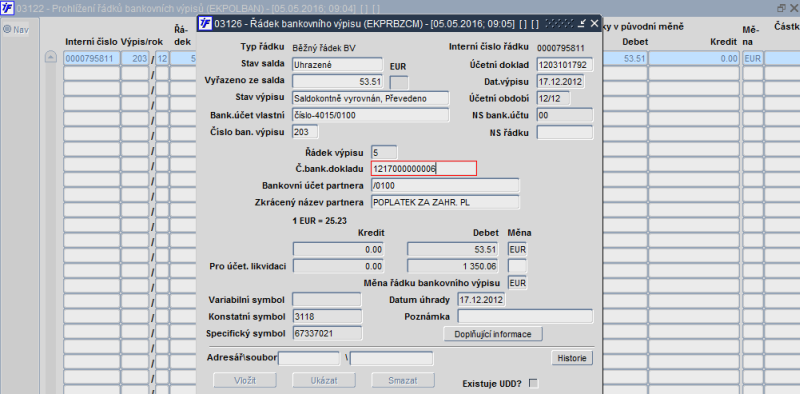Viewport: 800px width, 394px height.
Task: Click the Doplňující informace button
Action: 492,334
